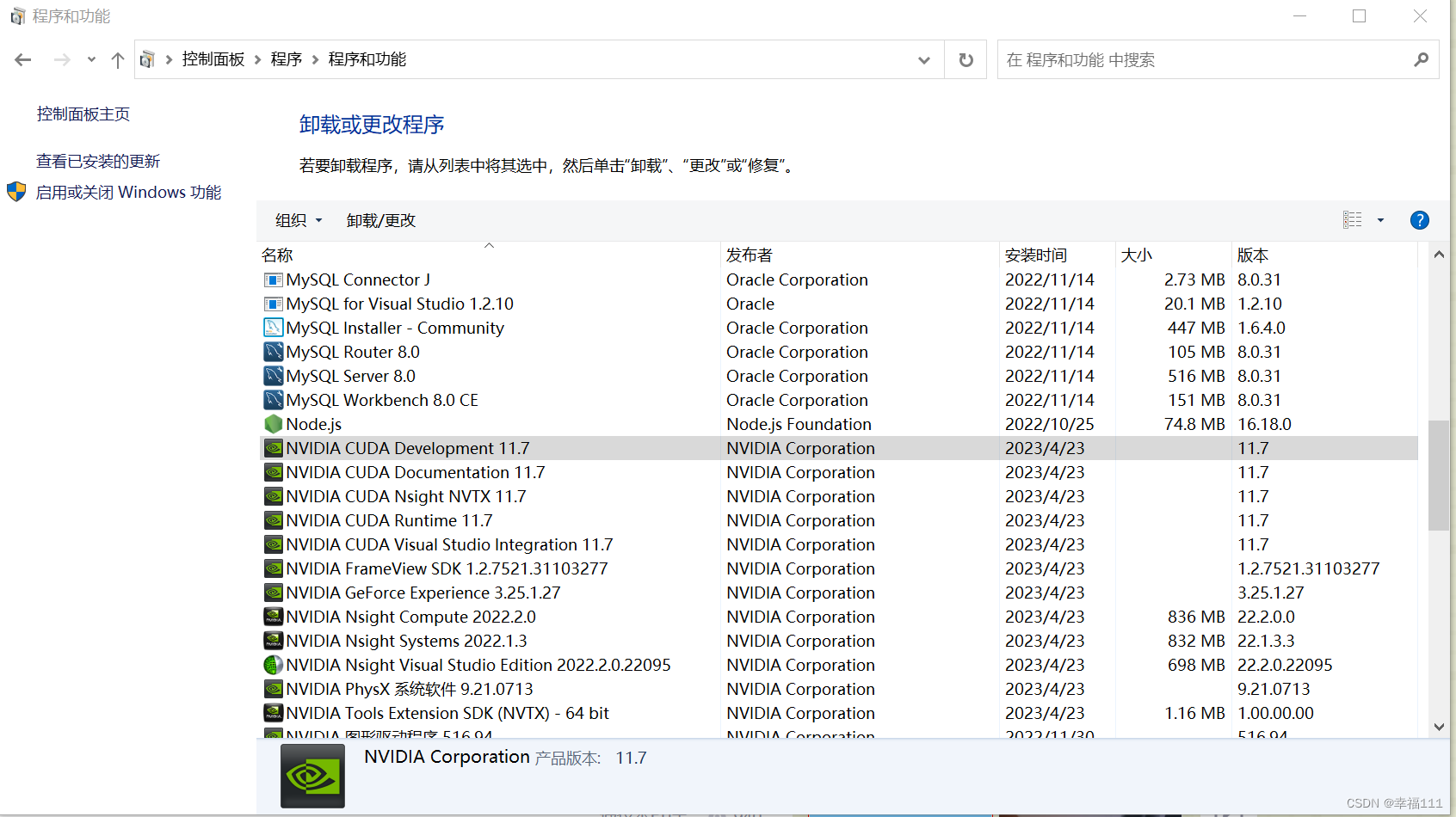The image size is (1456, 817).
Task: Navigate to 程序 breadcrumb
Action: point(287,59)
